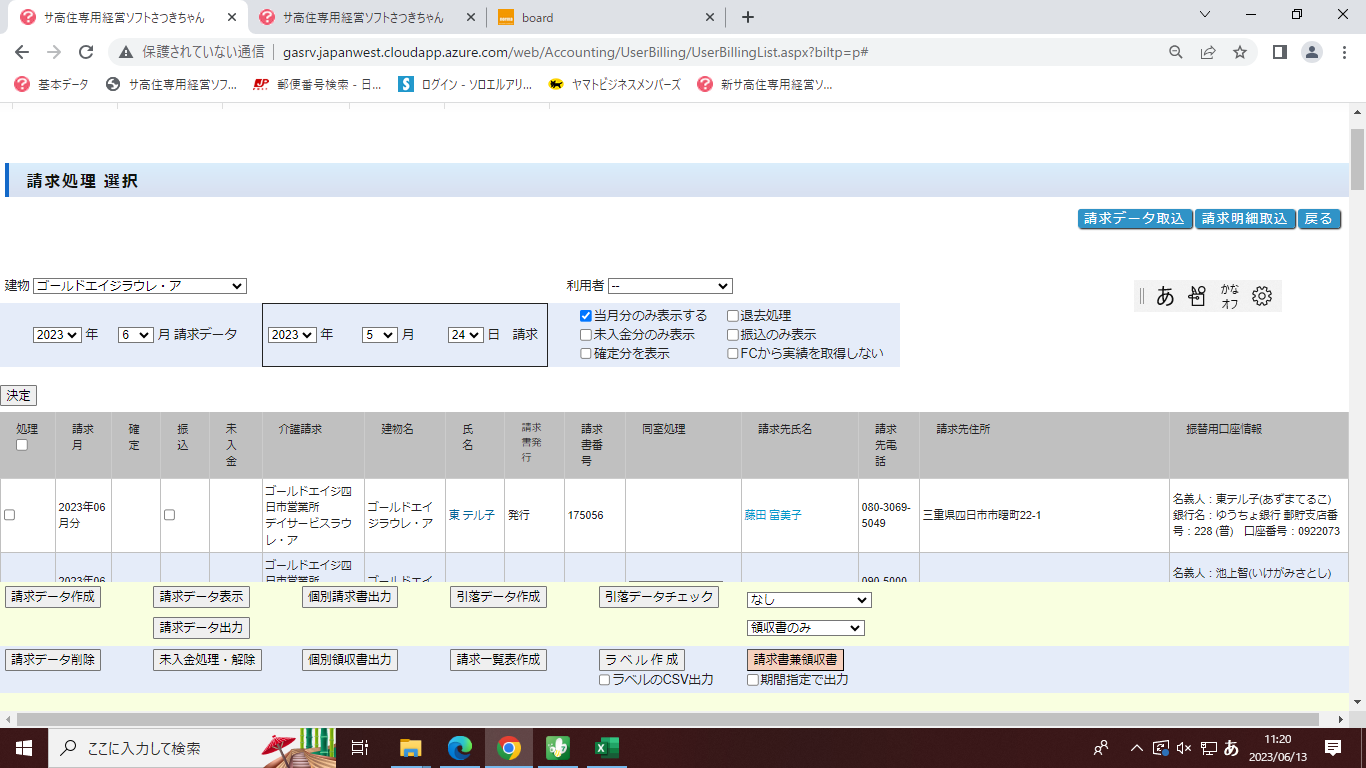The image size is (1366, 768).
Task: Open the IME settings gear icon
Action: tap(1261, 296)
